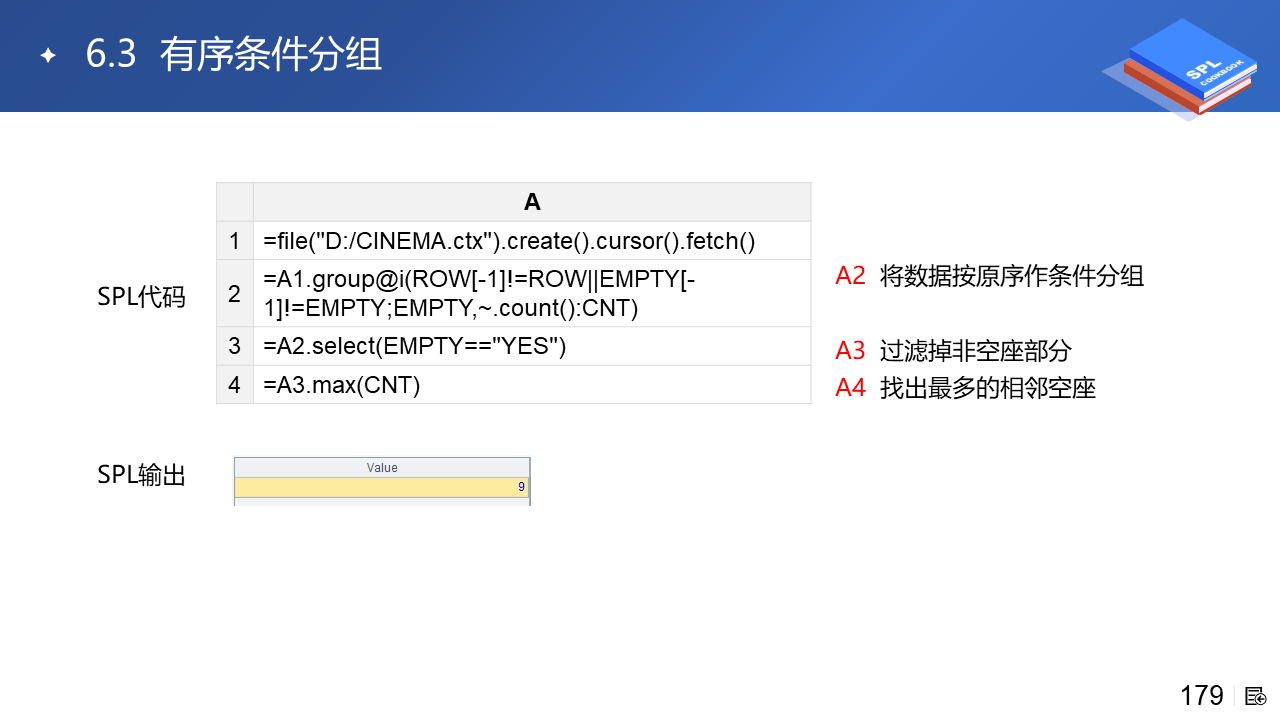Click the A2.select(EMPTY=="YES") cell

coord(415,346)
